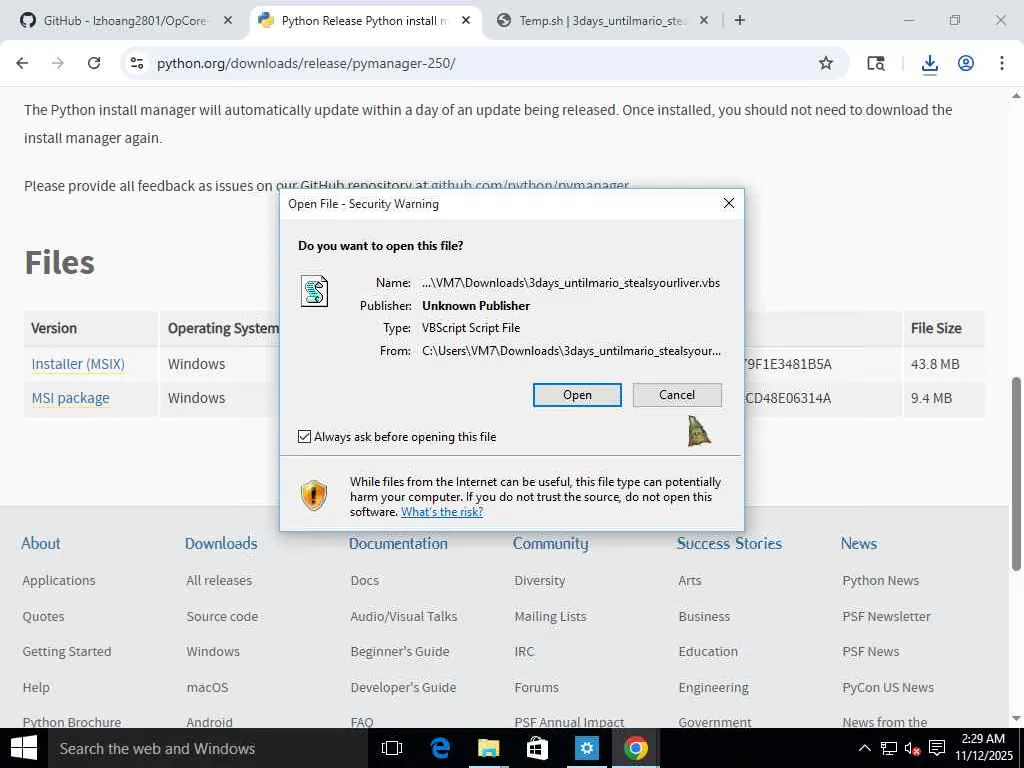Click the Chrome icon in the taskbar
Screen dimensions: 1024x768
tap(635, 748)
